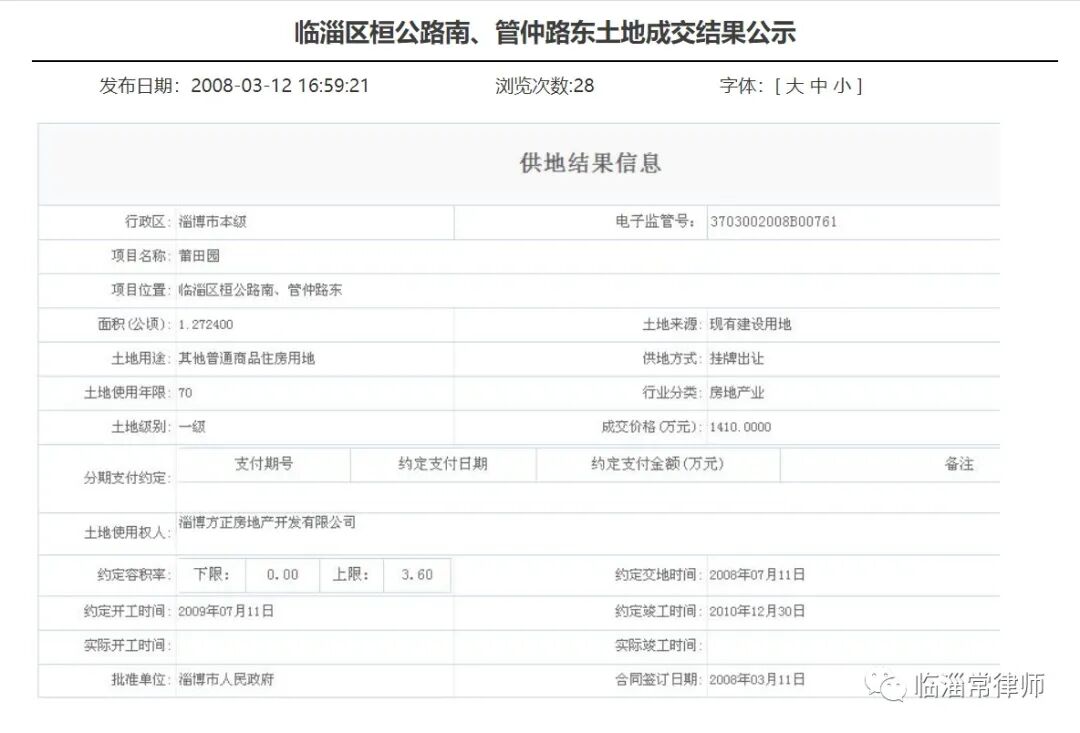
Task: Select project location 临淄区桓公路南、管仲路东 in table
Action: [x=260, y=290]
